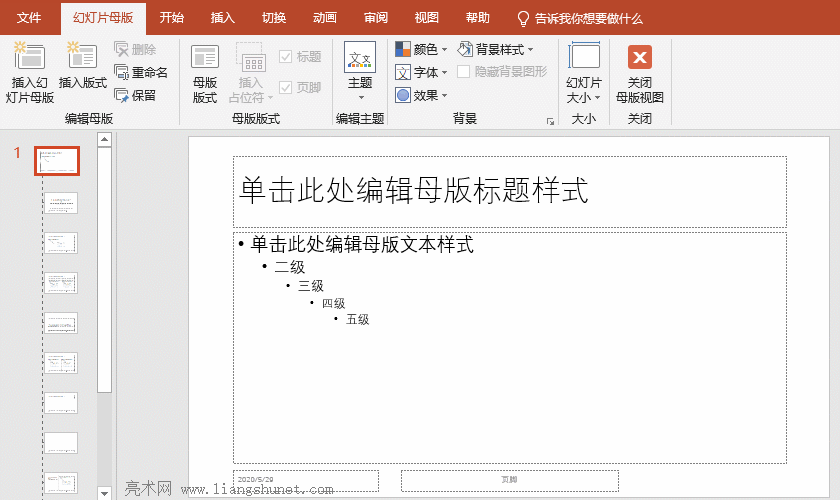Toggle Hide Background Graphics (隐藏背景图形) checkbox
The width and height of the screenshot is (840, 500).
(x=463, y=71)
